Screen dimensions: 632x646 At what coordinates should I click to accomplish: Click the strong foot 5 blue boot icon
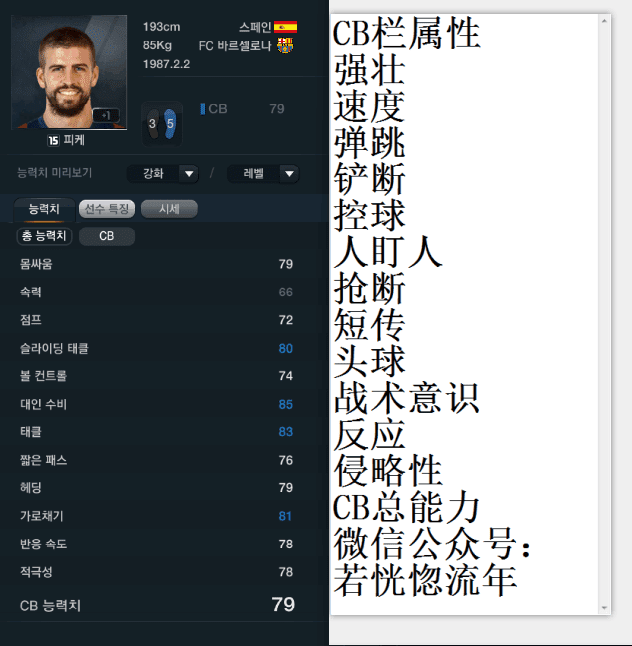pyautogui.click(x=170, y=123)
